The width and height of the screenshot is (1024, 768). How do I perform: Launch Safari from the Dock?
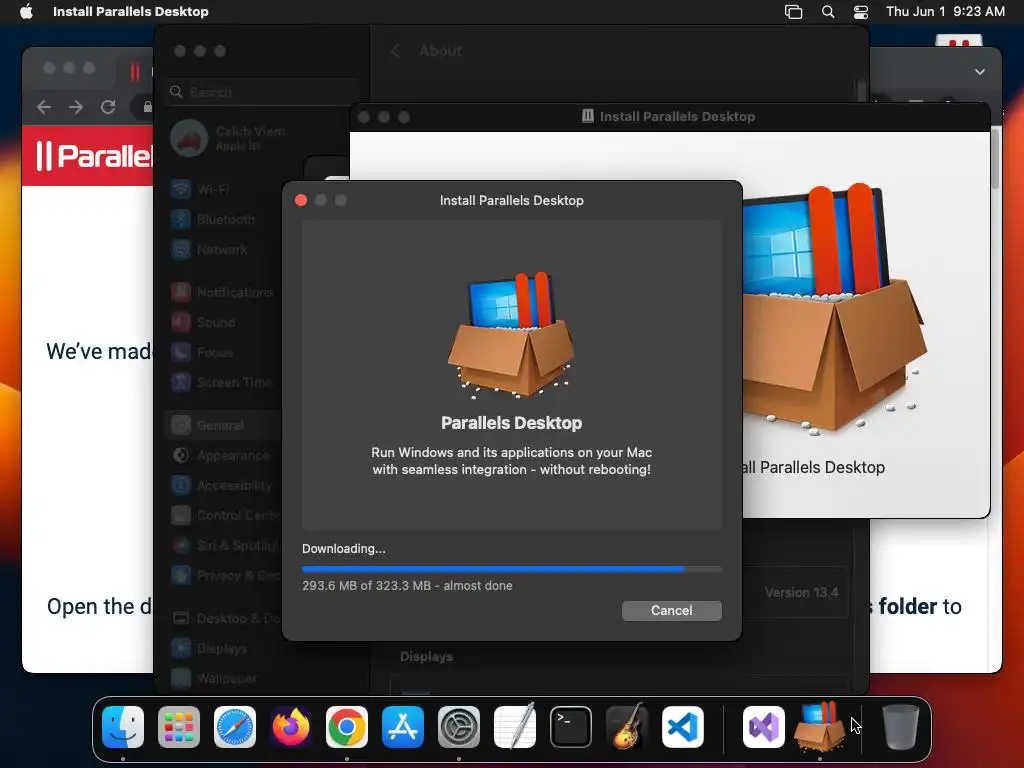click(x=235, y=727)
